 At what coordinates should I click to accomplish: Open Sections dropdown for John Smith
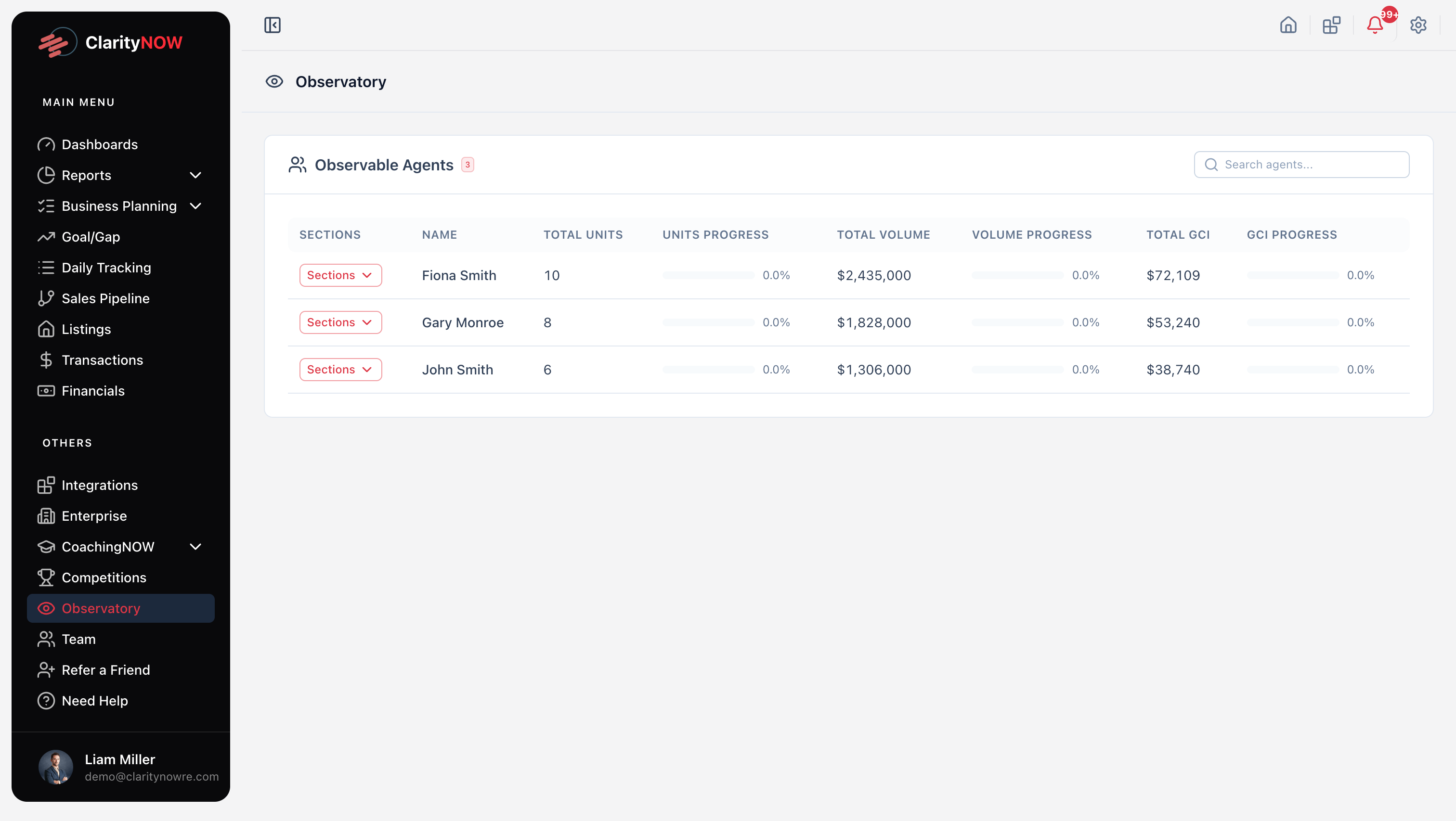click(x=340, y=370)
